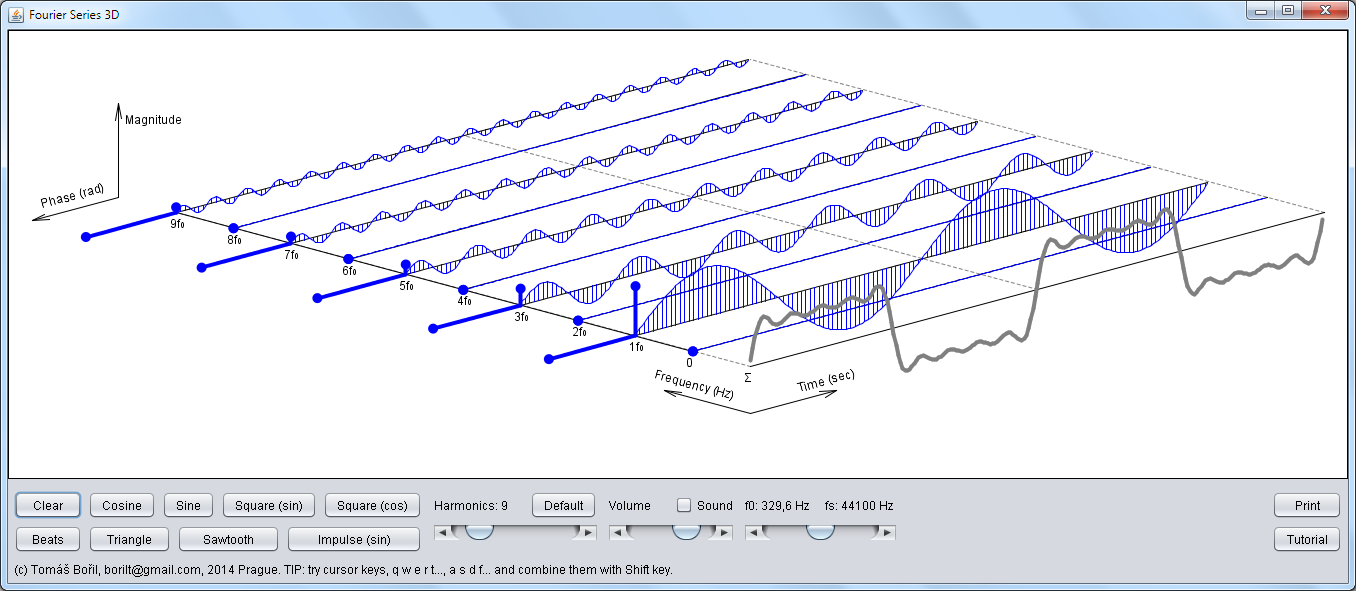Click left arrow of Volume slider
Viewport: 1356px width, 591px height.
(618, 533)
